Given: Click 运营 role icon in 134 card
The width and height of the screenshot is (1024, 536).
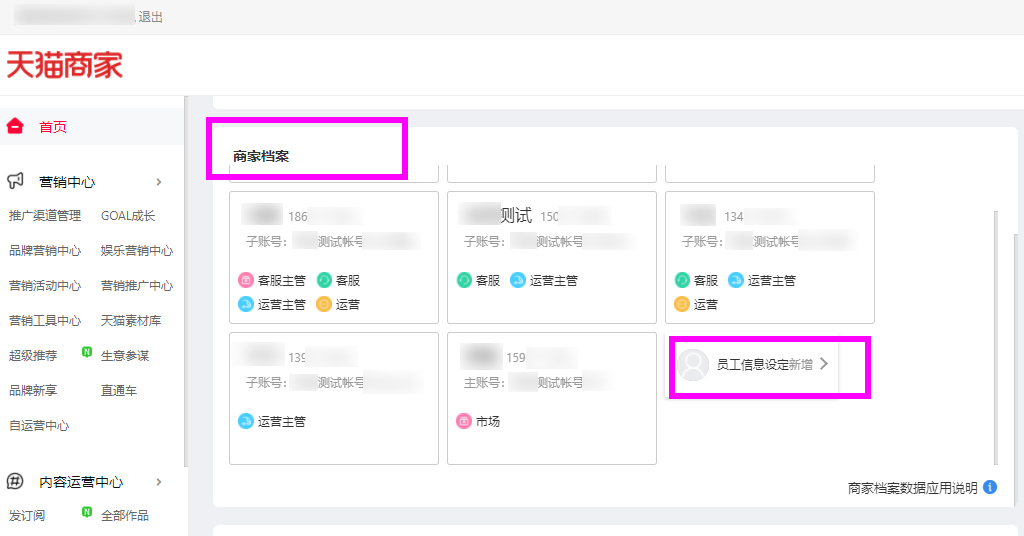Looking at the screenshot, I should point(682,304).
